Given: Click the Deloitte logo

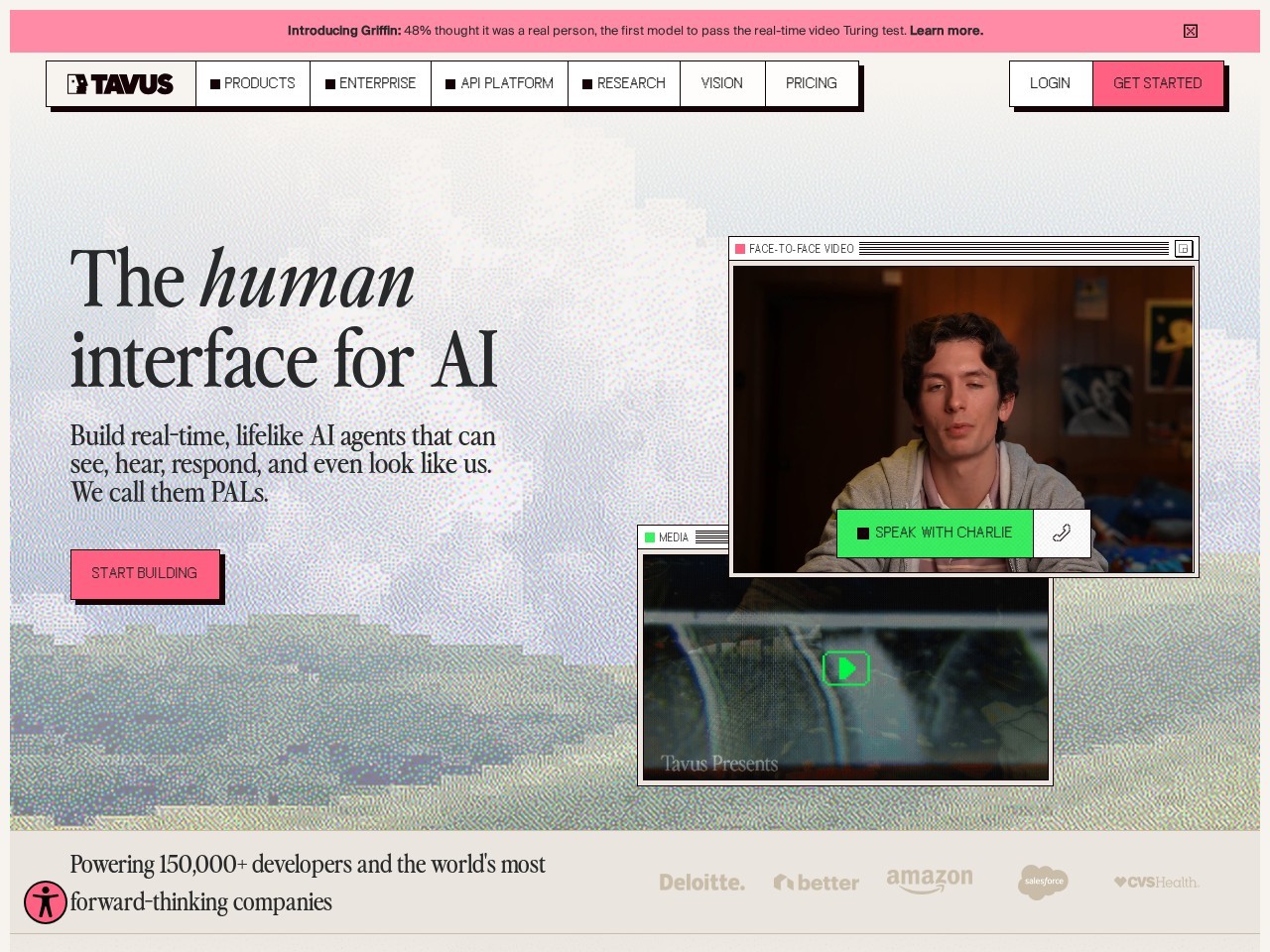Looking at the screenshot, I should click(702, 882).
